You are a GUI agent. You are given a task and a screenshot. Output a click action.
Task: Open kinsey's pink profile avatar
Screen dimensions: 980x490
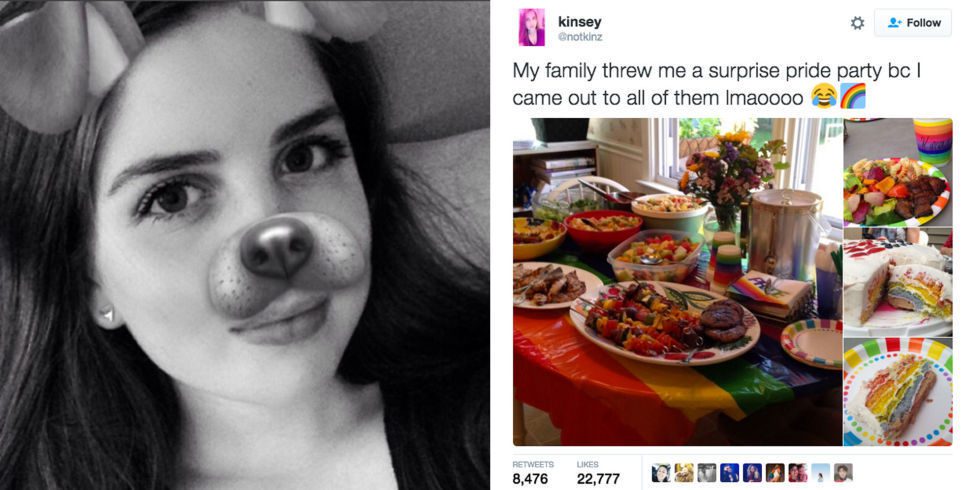(x=531, y=28)
